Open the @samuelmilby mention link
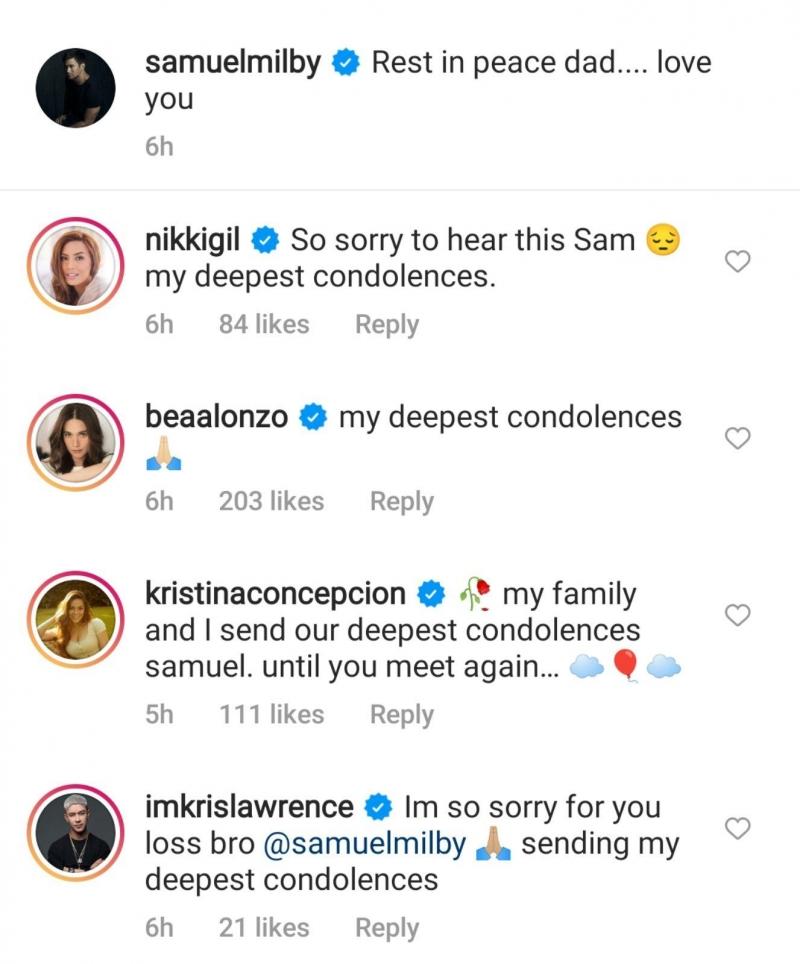Screen dimensions: 800x964 coord(364,844)
